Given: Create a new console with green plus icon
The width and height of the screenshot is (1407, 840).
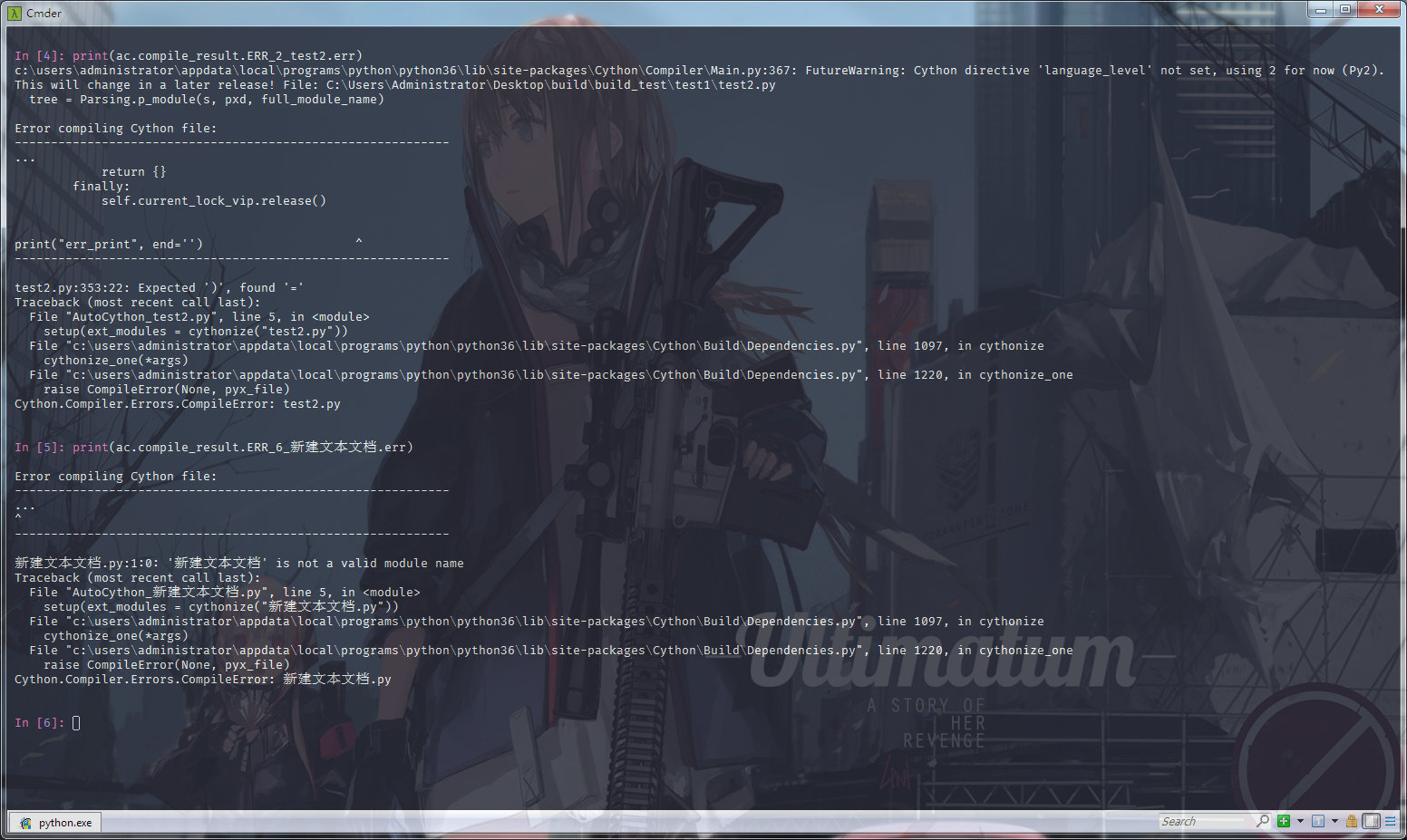Looking at the screenshot, I should click(x=1284, y=821).
